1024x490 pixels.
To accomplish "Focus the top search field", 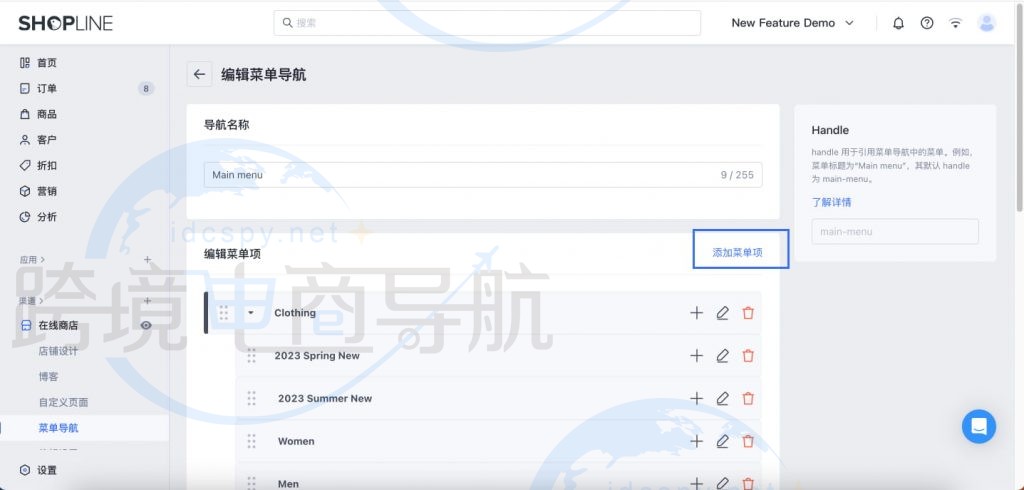I will pos(487,23).
